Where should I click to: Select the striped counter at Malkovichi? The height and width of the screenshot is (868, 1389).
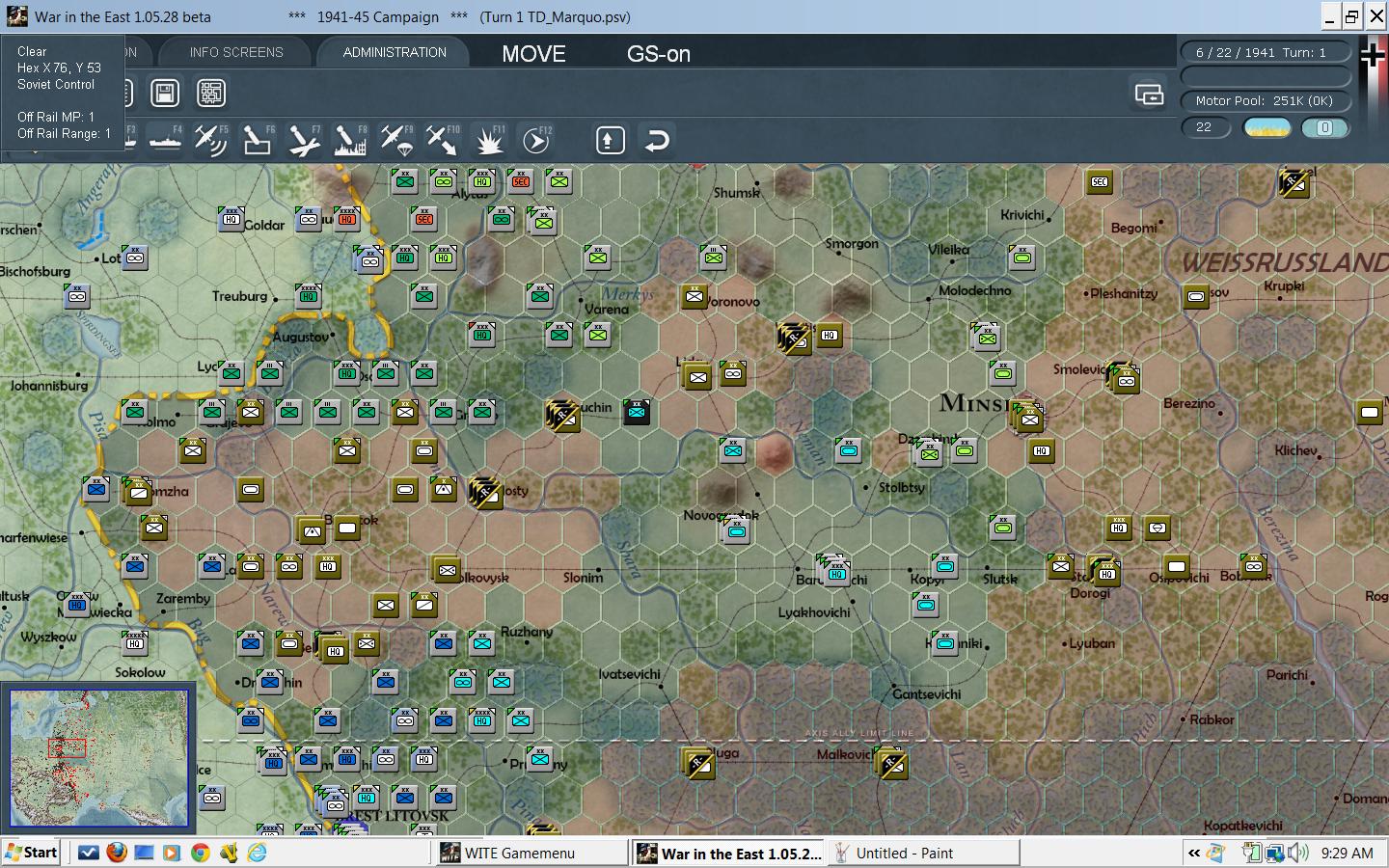(x=891, y=764)
